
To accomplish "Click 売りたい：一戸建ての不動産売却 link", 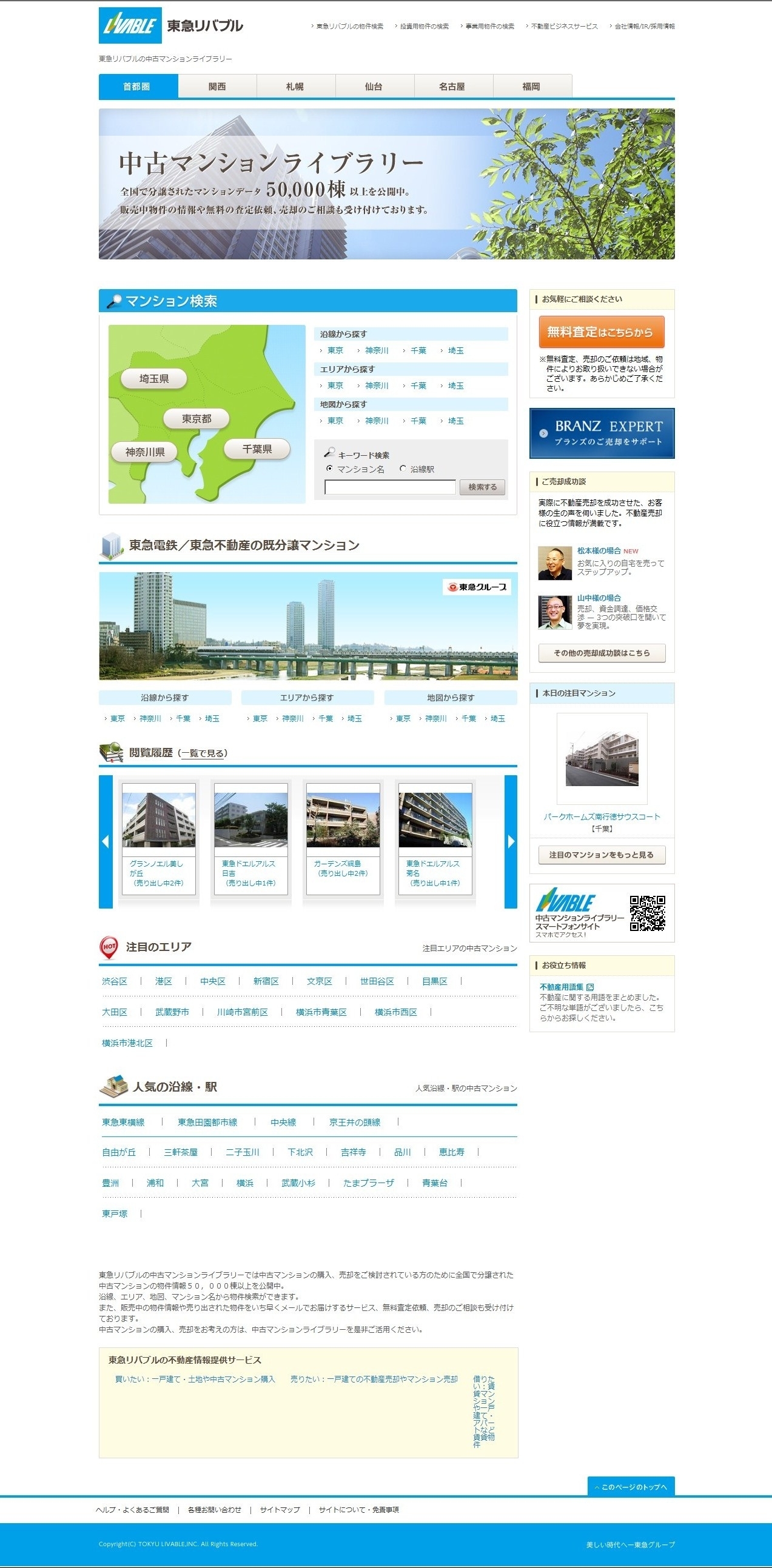I will click(x=374, y=1380).
